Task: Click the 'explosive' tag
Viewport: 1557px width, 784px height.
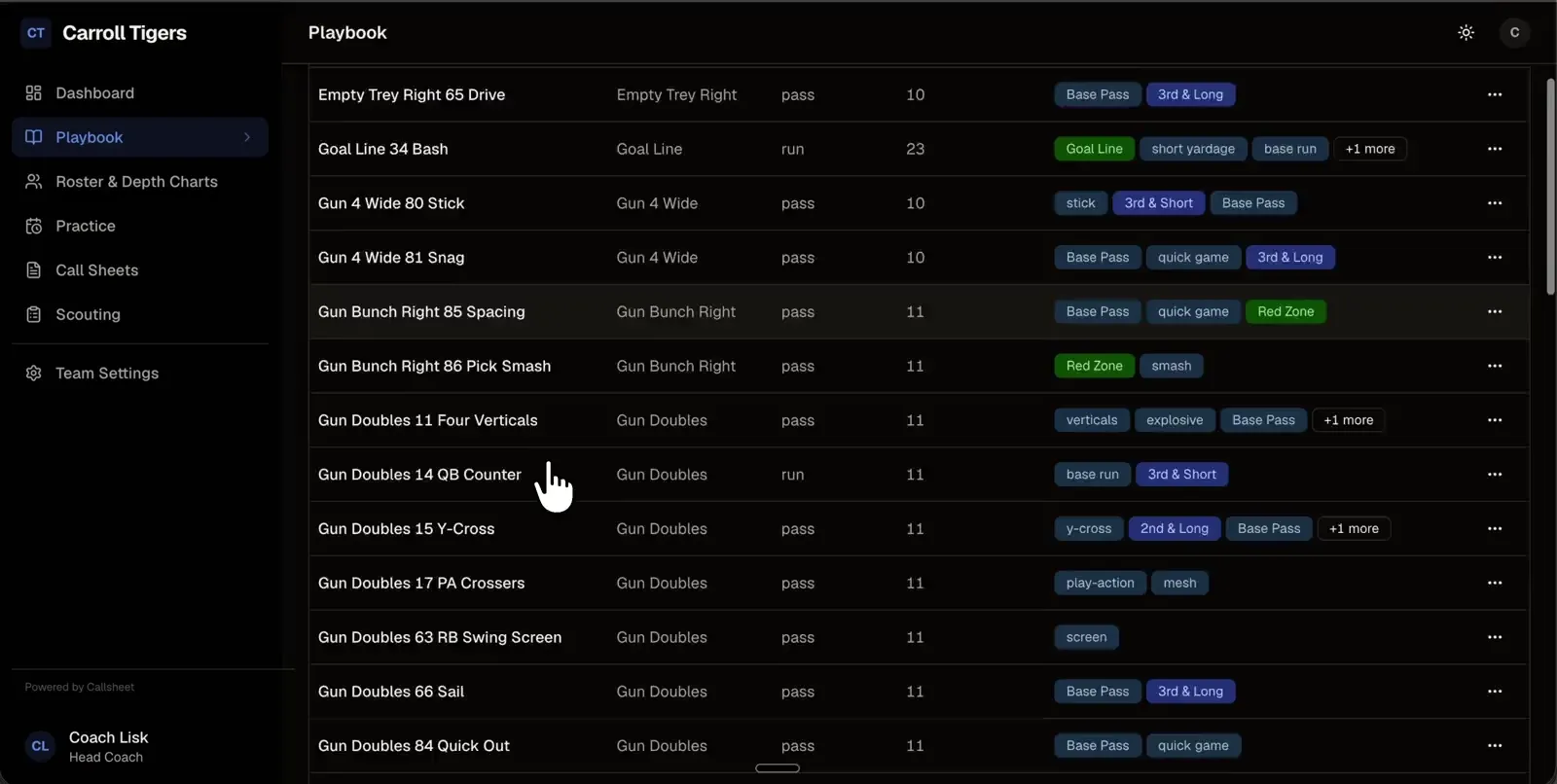Action: (x=1175, y=420)
